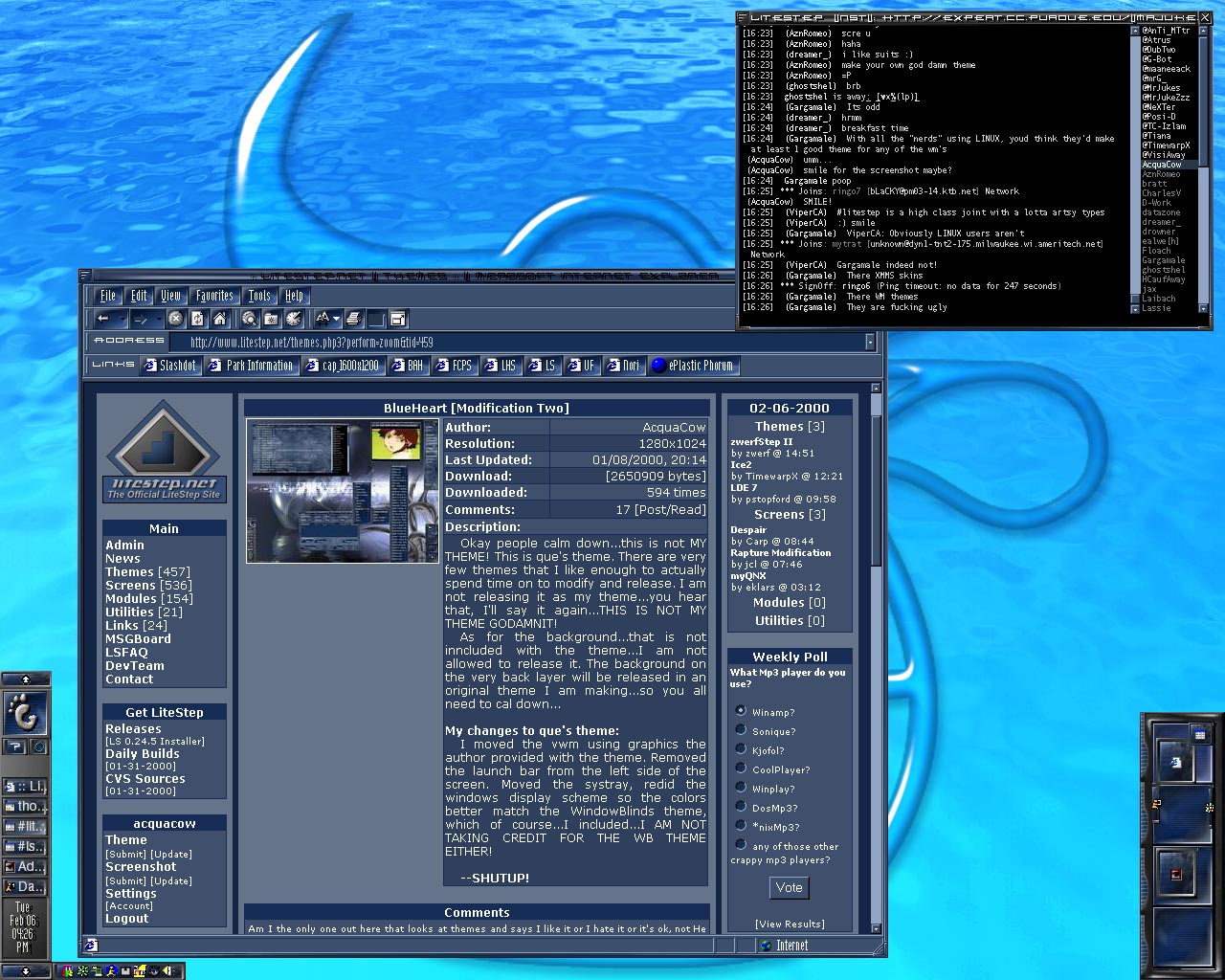1225x980 pixels.
Task: Open the address bar dropdown arrow
Action: point(870,342)
